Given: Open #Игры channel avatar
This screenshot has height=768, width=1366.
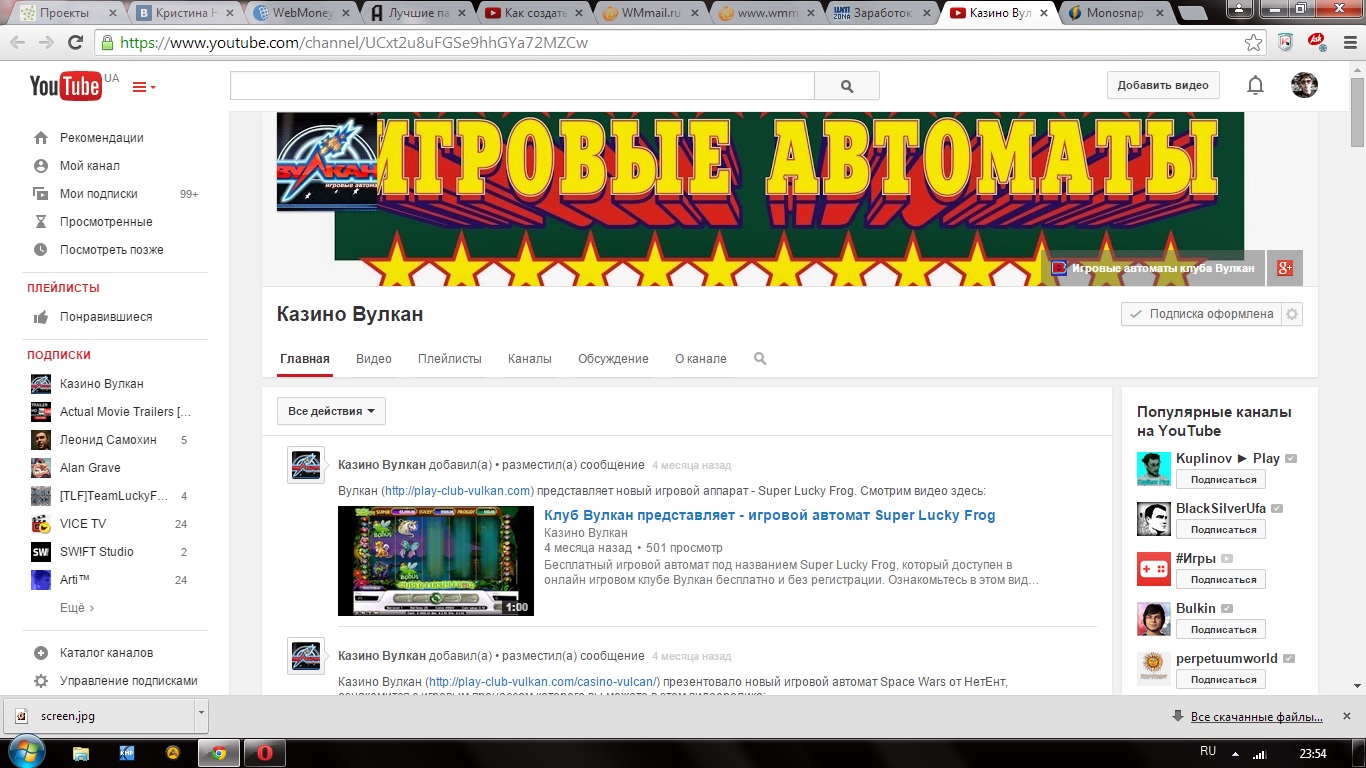Looking at the screenshot, I should pos(1154,569).
